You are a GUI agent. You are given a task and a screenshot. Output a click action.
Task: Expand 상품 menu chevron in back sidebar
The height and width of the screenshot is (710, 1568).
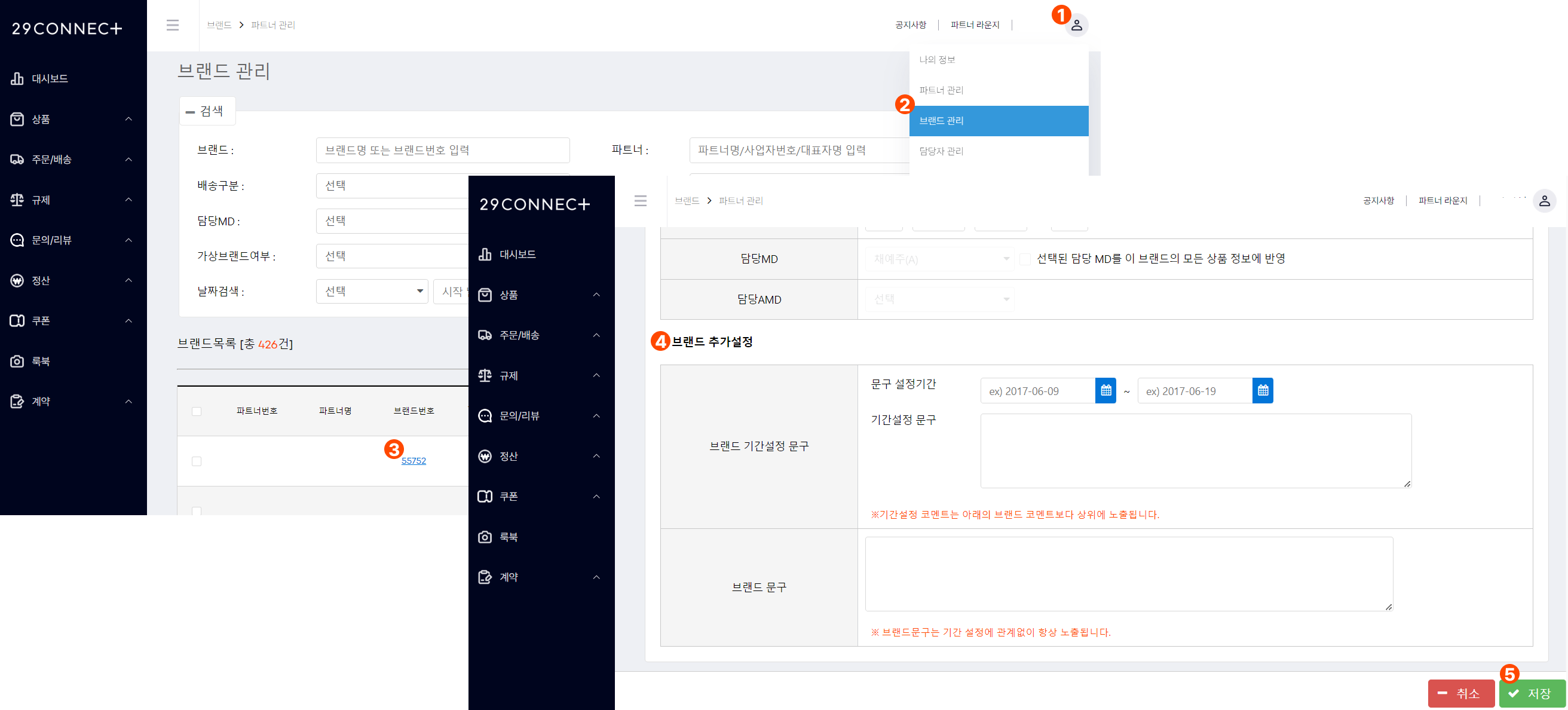(x=128, y=119)
